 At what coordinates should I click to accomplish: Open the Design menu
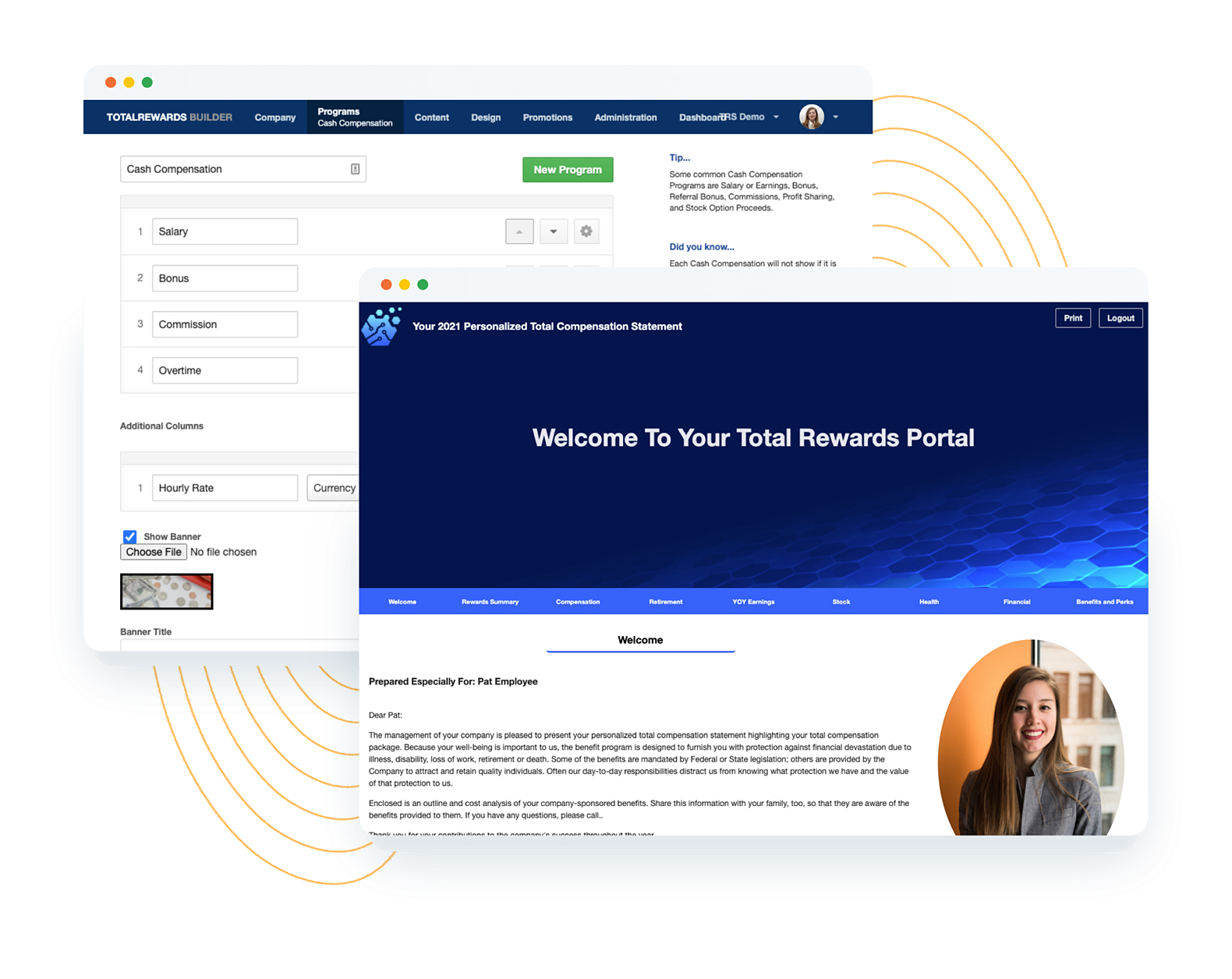point(486,118)
